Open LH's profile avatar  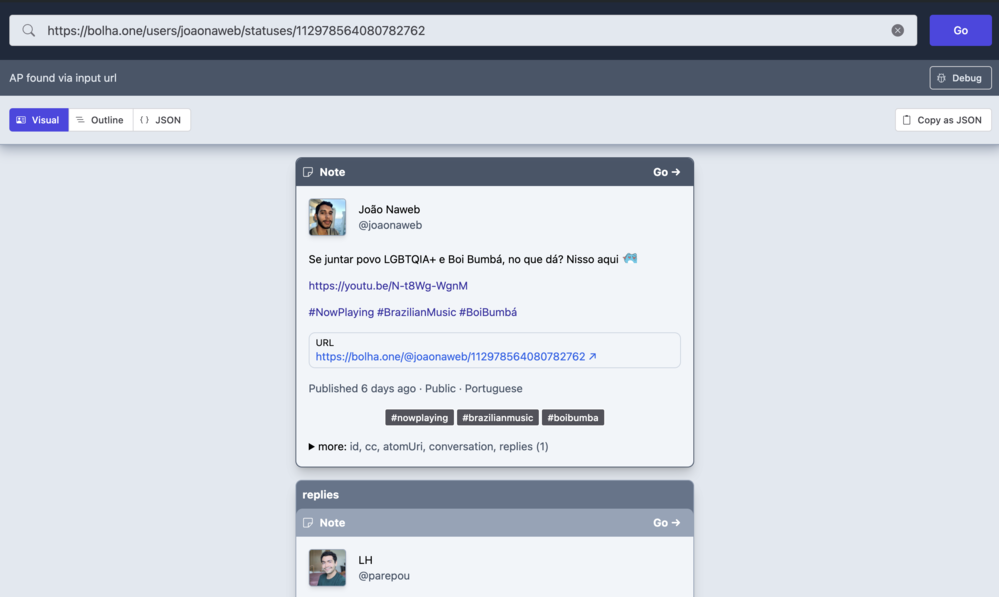click(327, 567)
